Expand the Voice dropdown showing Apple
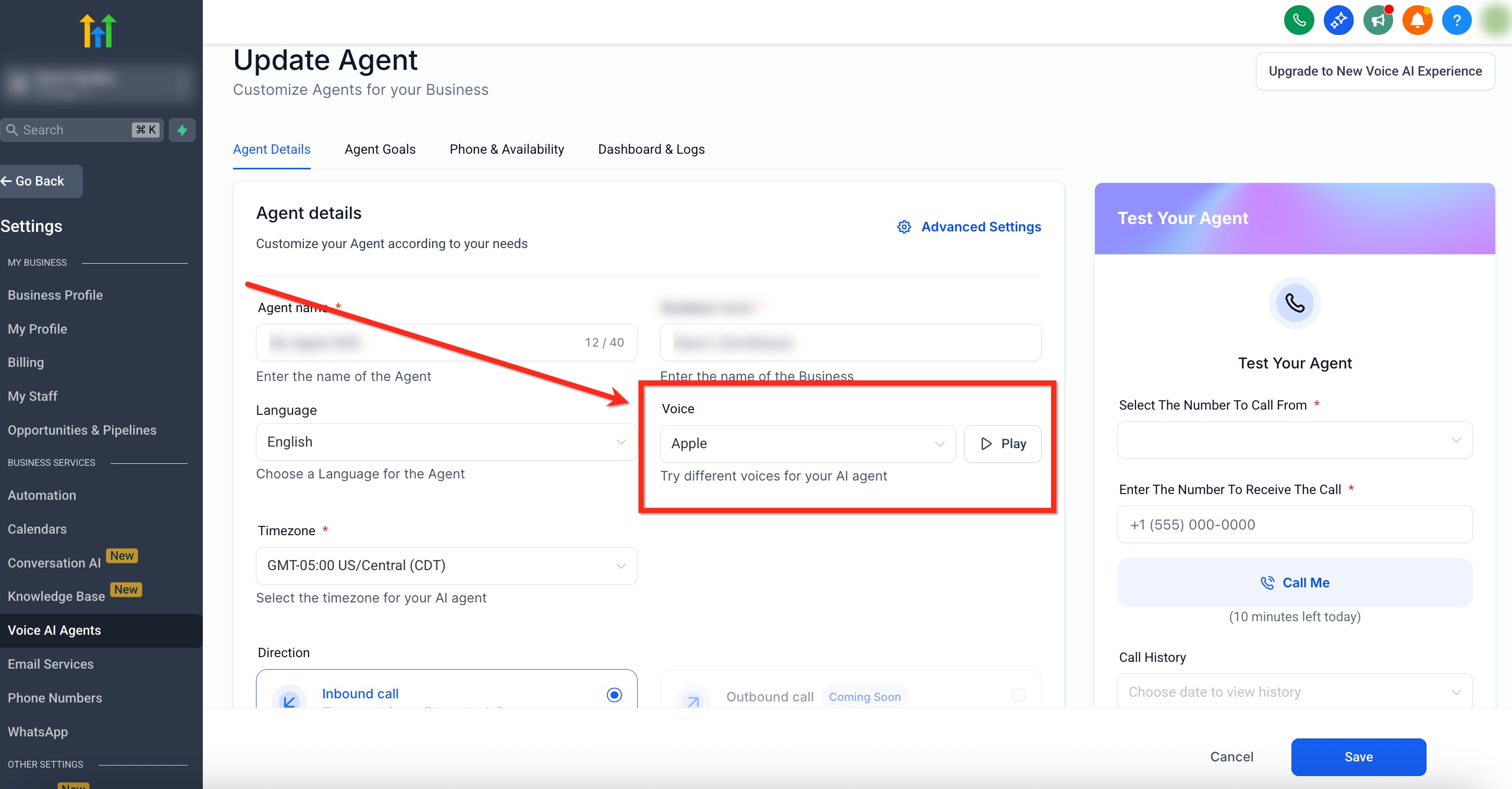The image size is (1512, 789). (807, 443)
